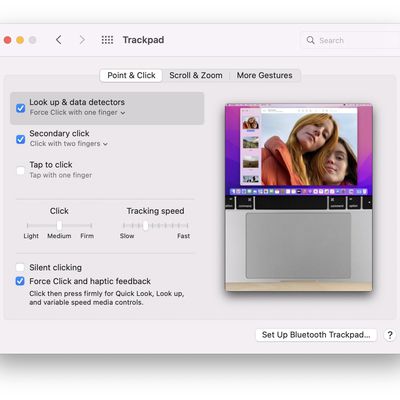Go back with the left chevron
The width and height of the screenshot is (400, 400).
pos(59,40)
